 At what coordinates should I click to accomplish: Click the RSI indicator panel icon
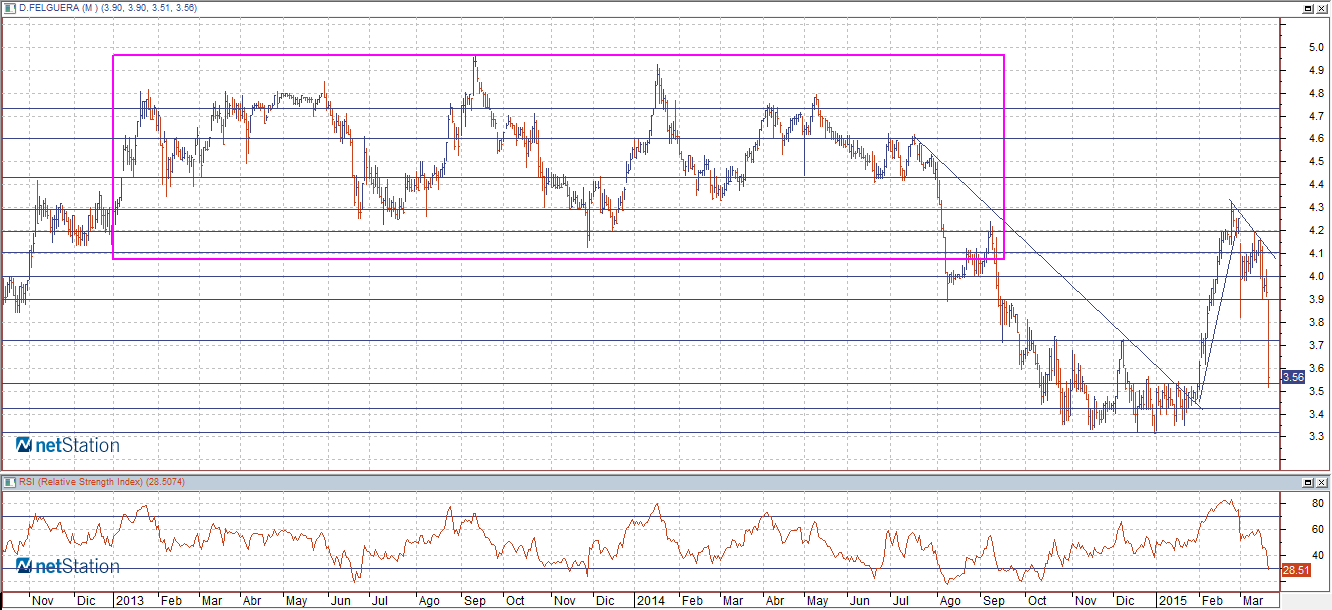[9, 482]
